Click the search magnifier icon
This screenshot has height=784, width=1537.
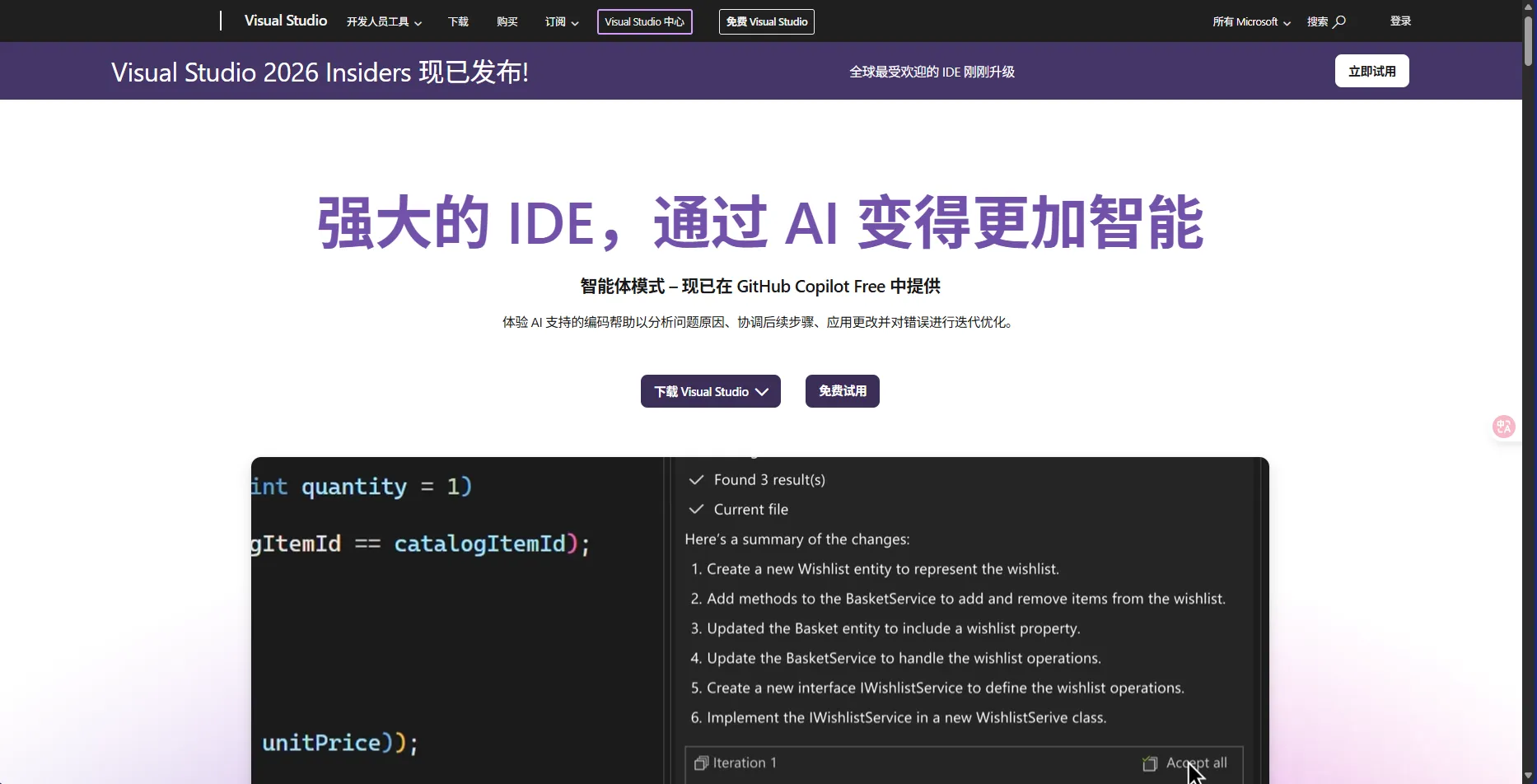click(1339, 21)
